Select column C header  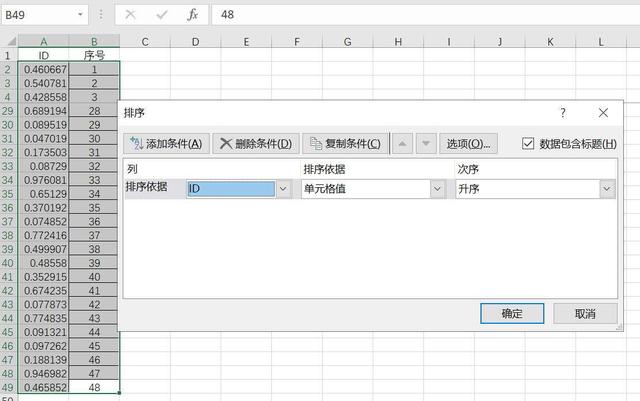click(x=145, y=42)
